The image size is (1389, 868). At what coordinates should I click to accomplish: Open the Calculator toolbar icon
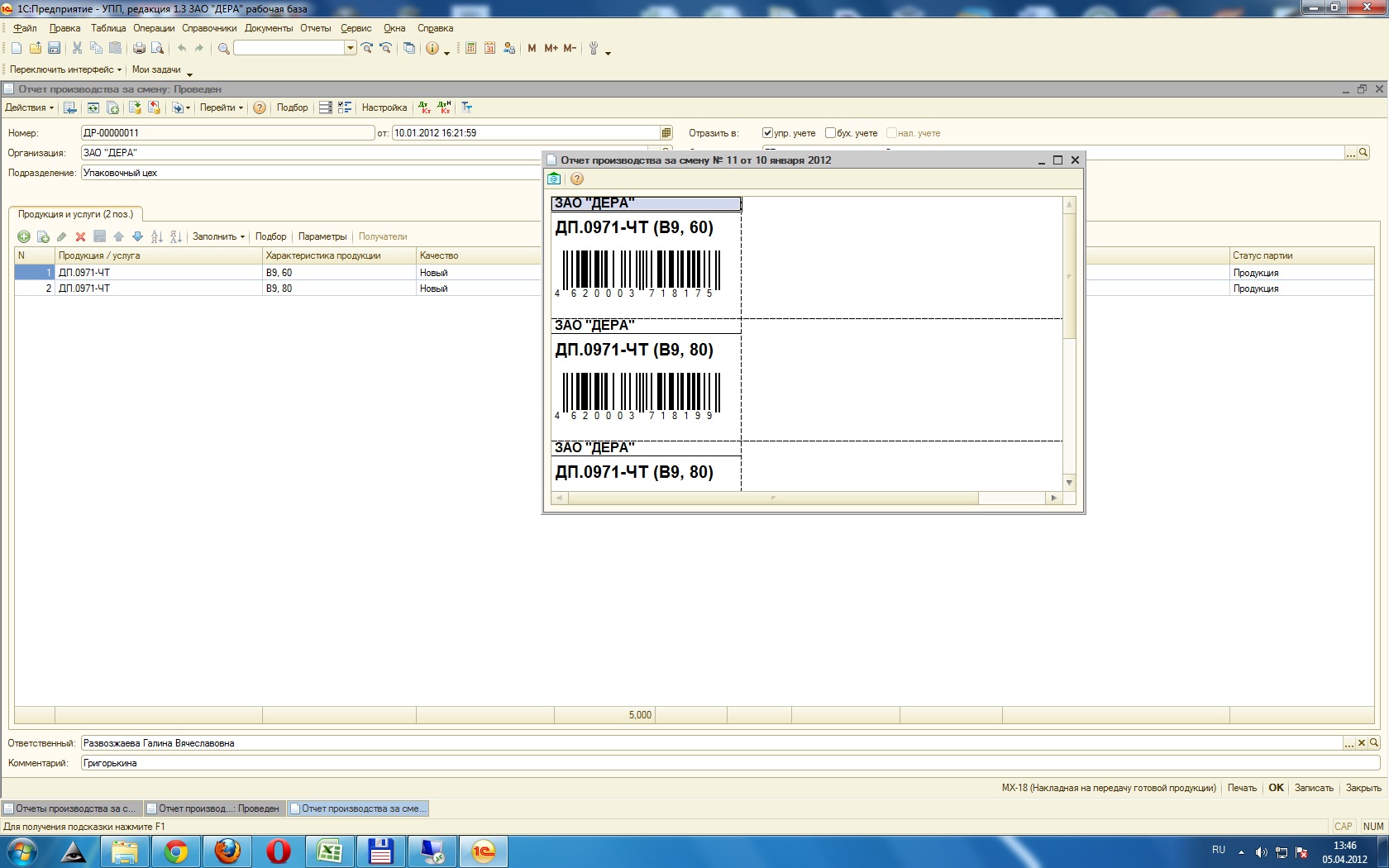click(x=470, y=49)
